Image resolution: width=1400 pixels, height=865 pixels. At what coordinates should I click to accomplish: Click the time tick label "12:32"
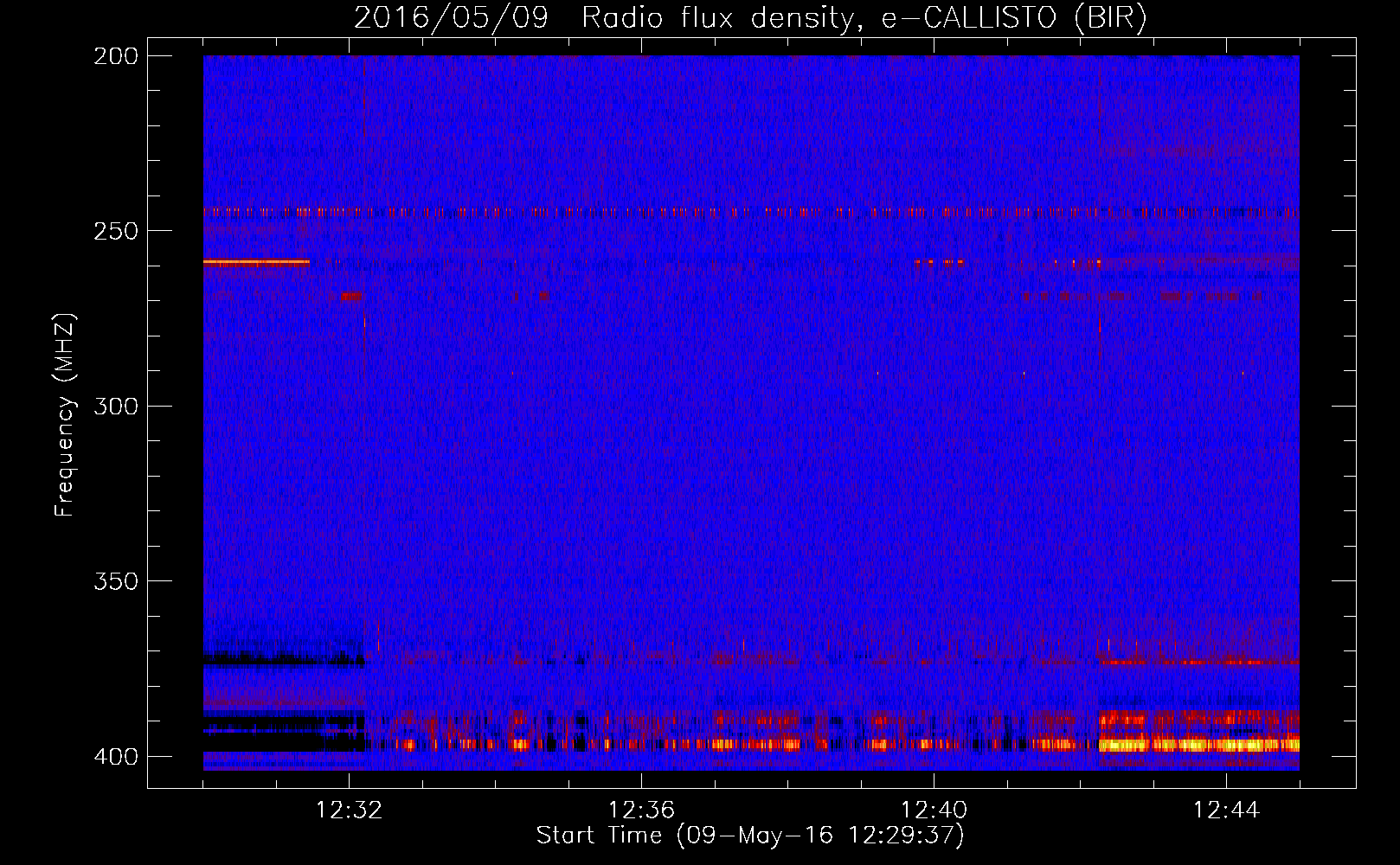click(x=349, y=811)
